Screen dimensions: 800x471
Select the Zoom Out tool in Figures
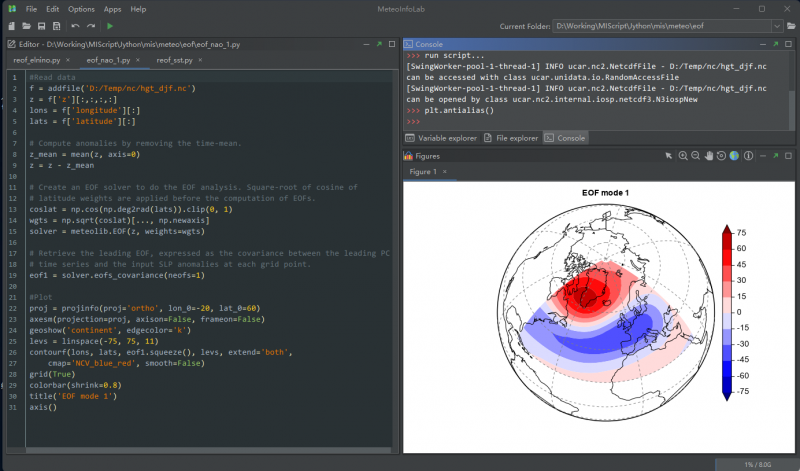pos(696,156)
